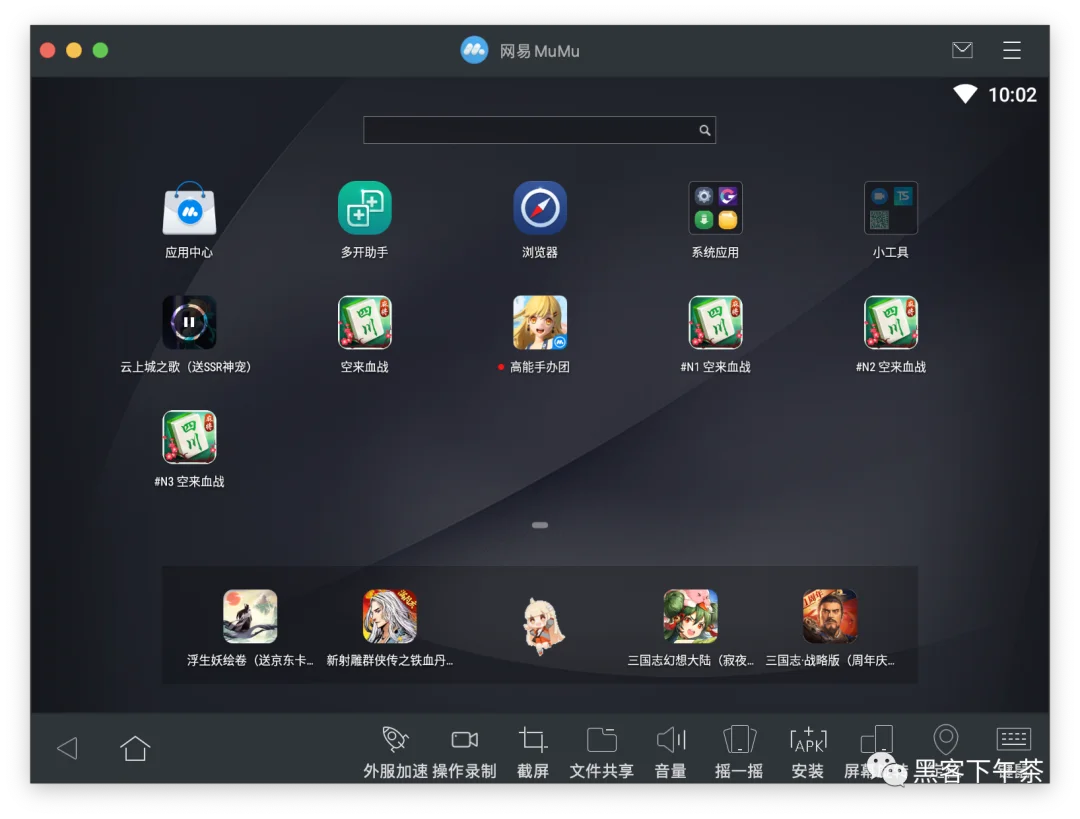Open the mail envelope in title bar
Image resolution: width=1080 pixels, height=819 pixels.
click(962, 50)
